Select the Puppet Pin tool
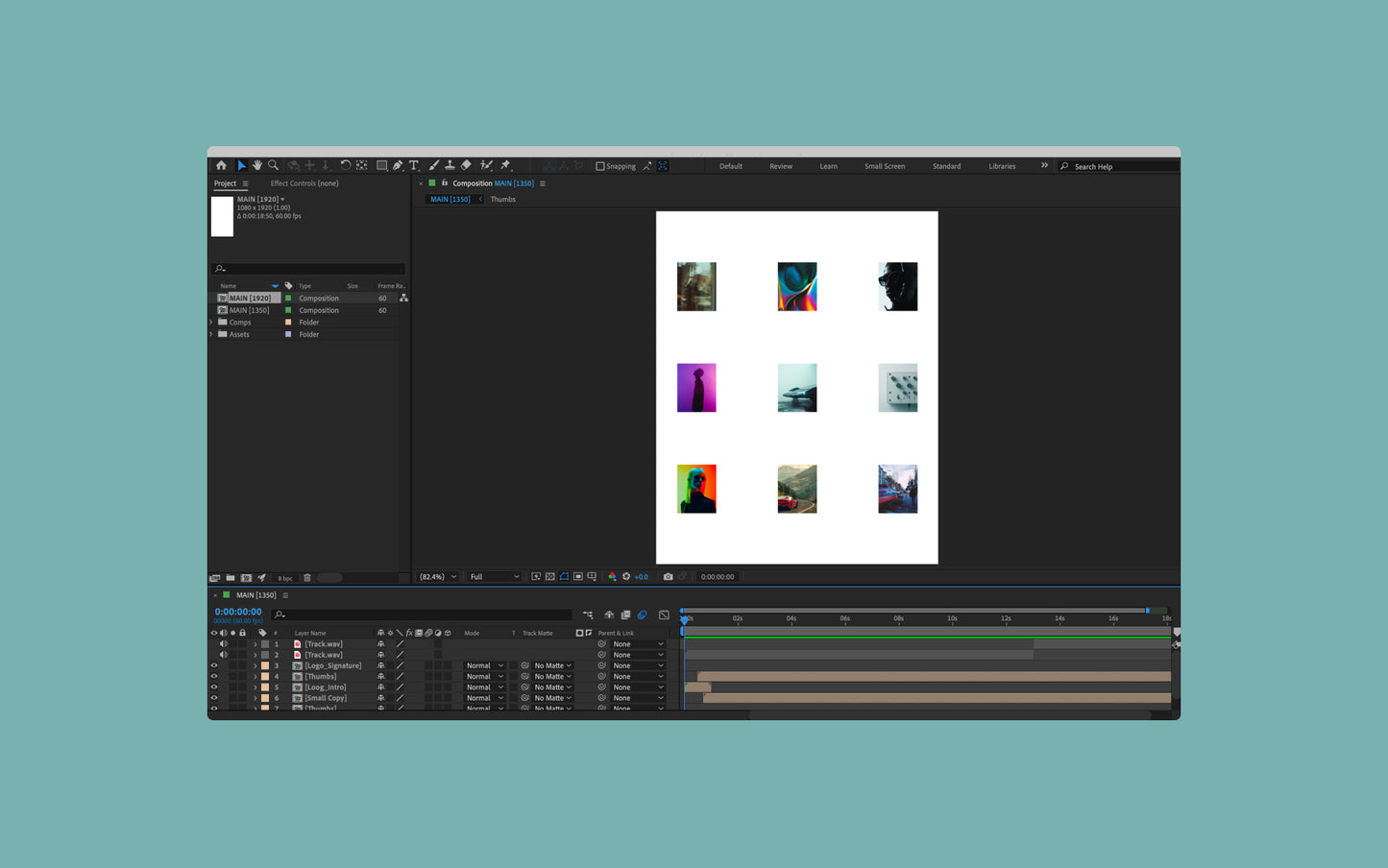The height and width of the screenshot is (868, 1388). tap(506, 166)
